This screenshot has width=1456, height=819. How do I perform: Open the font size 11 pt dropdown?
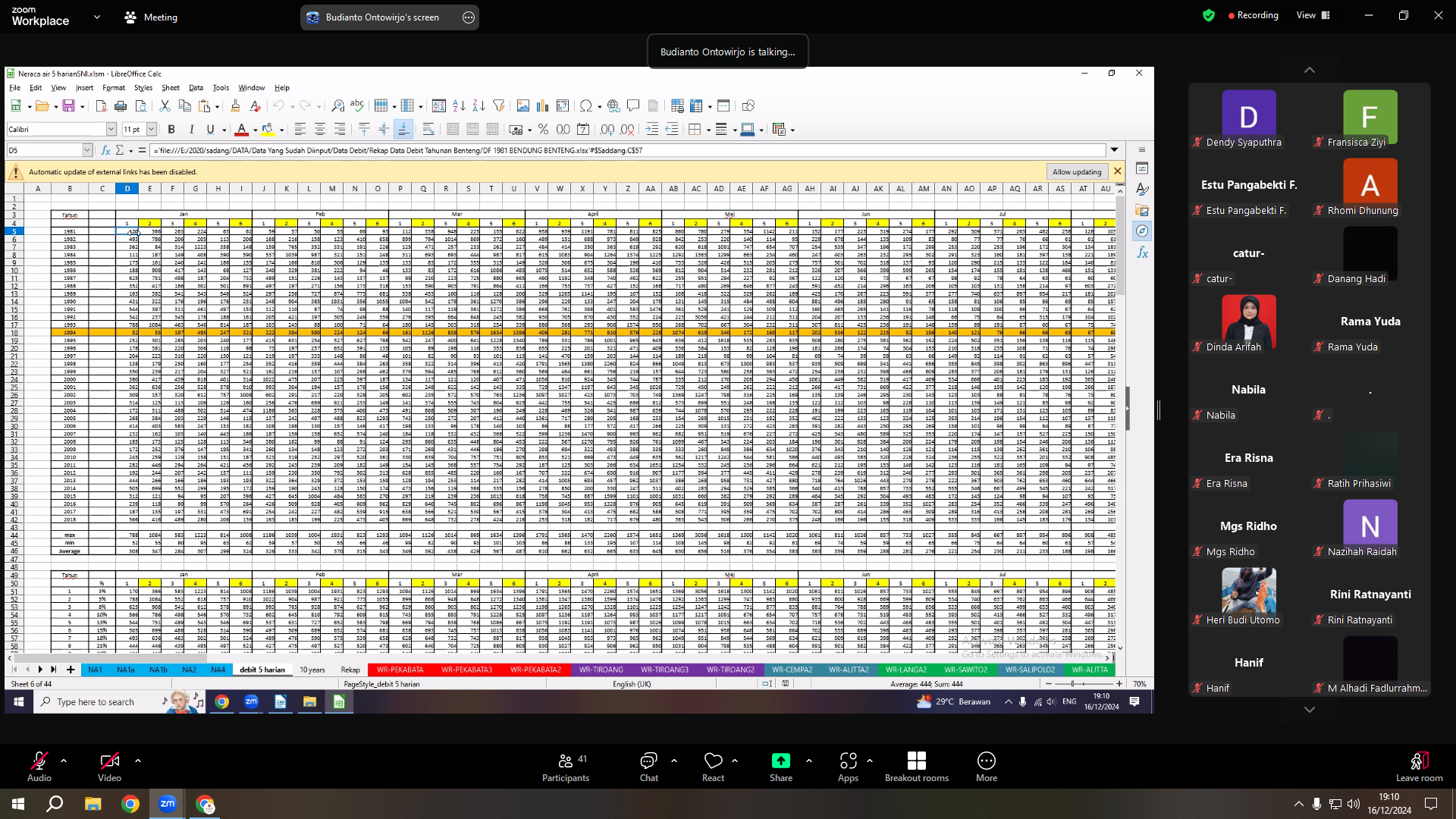coord(151,130)
